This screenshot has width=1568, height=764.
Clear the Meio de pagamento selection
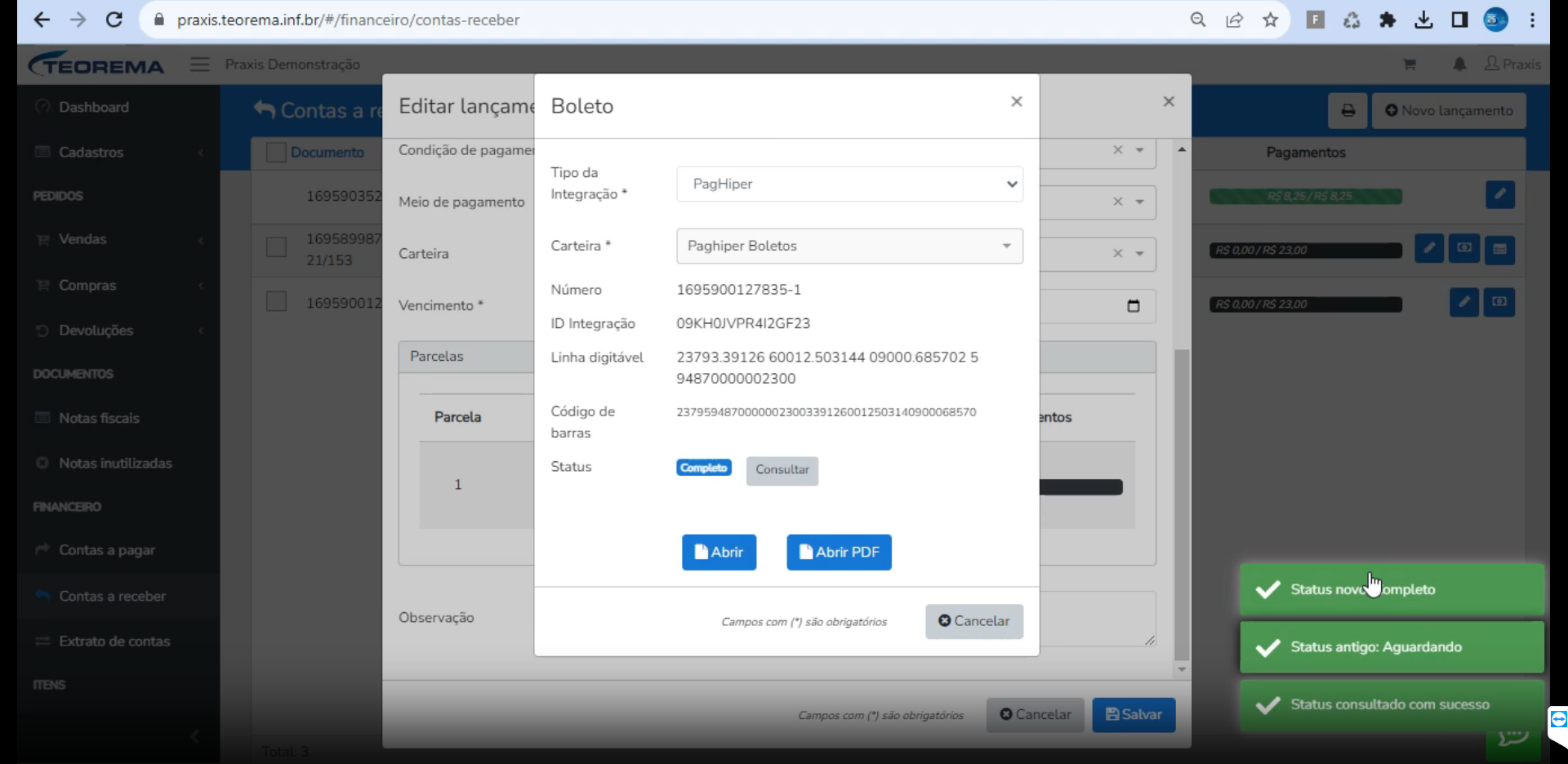1118,202
